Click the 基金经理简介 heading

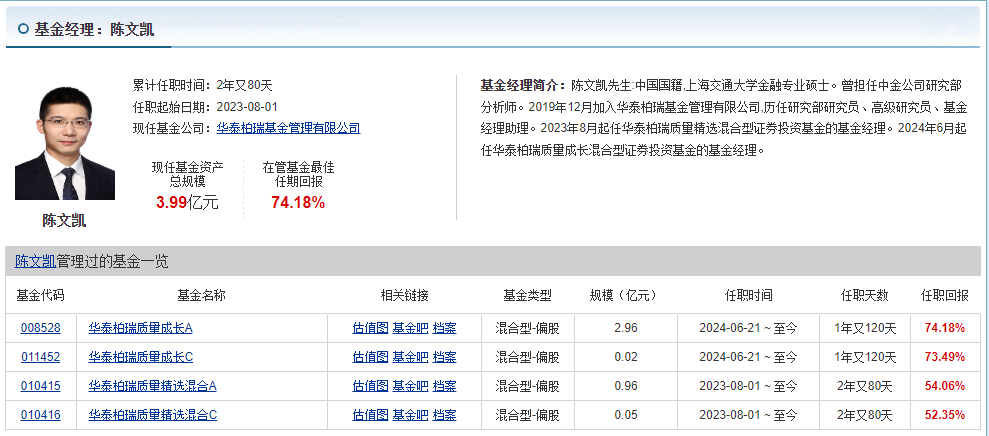tap(524, 85)
